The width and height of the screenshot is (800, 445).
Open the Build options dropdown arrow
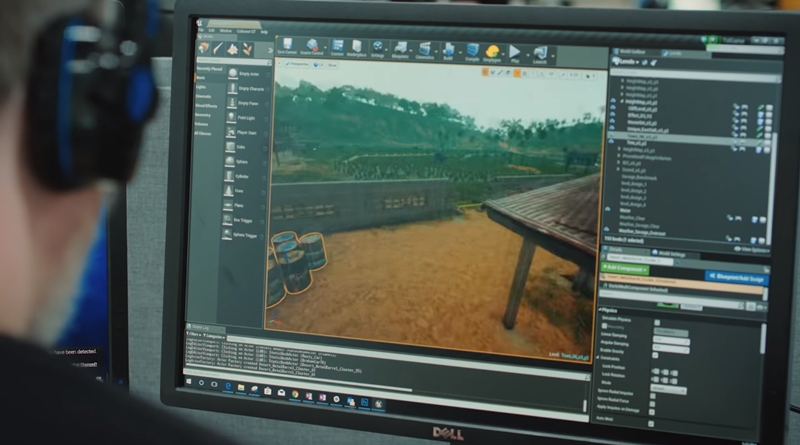pyautogui.click(x=460, y=51)
